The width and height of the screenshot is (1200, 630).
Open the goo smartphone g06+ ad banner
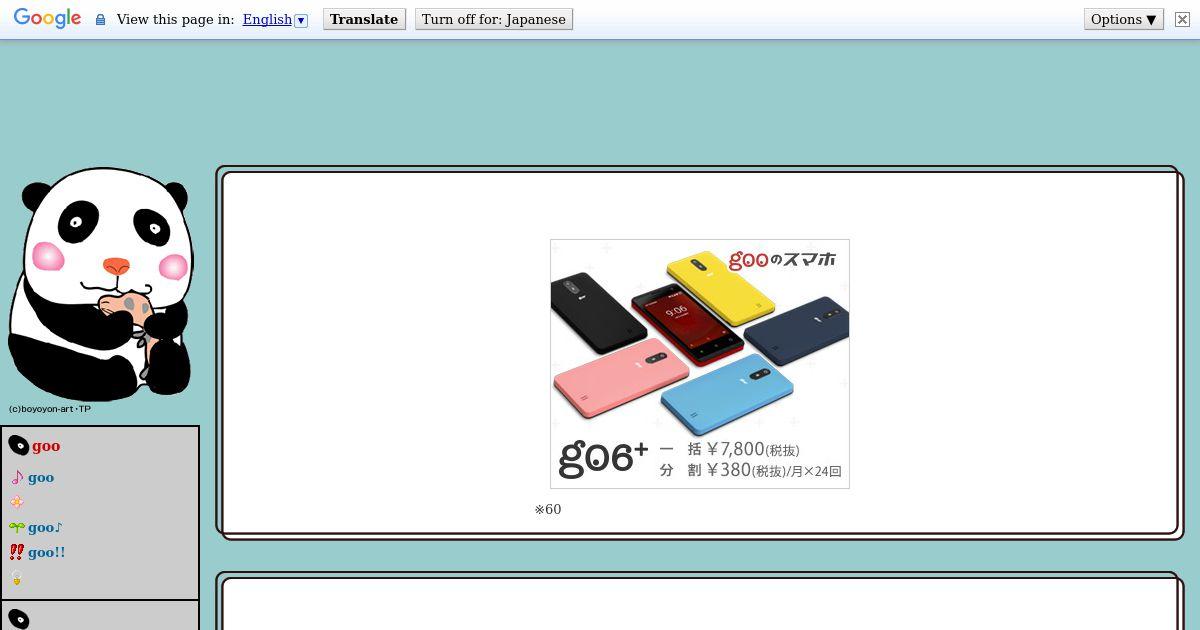pos(700,364)
